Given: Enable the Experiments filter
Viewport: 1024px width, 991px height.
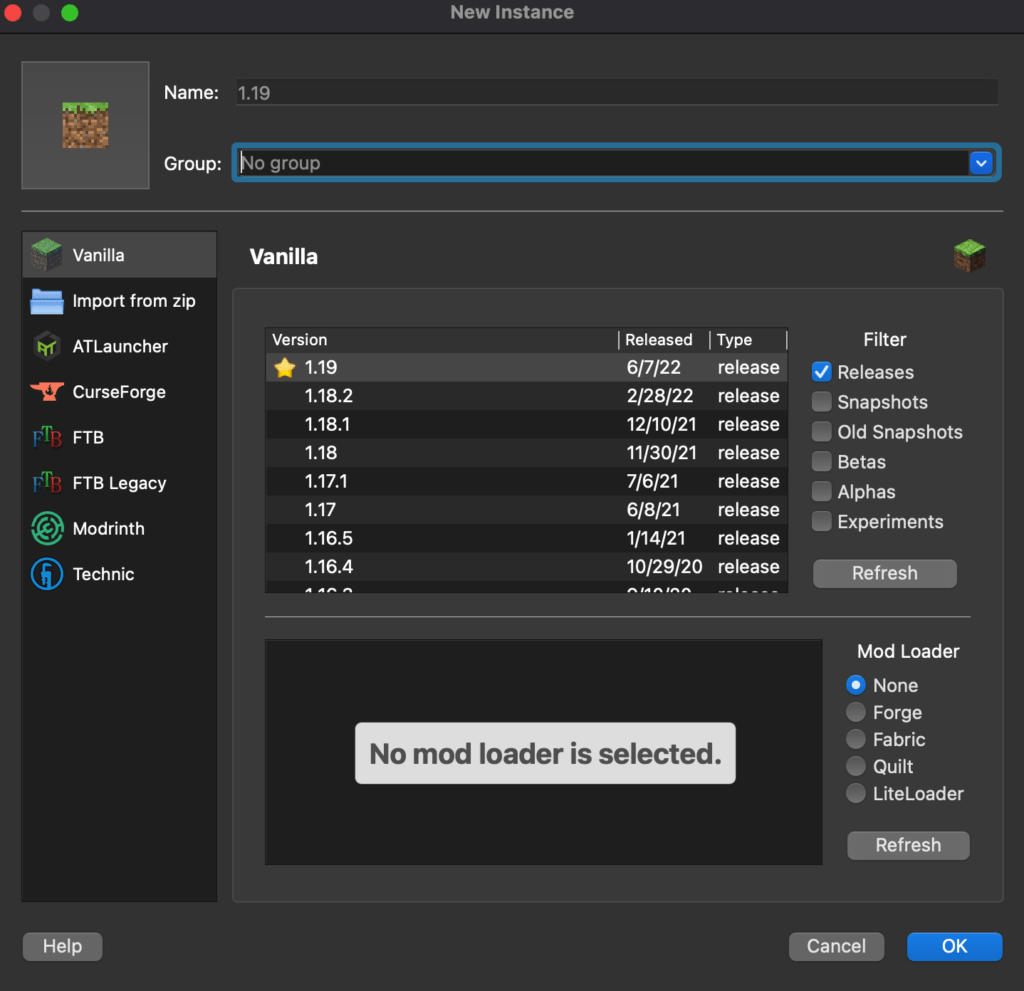Looking at the screenshot, I should (x=822, y=522).
